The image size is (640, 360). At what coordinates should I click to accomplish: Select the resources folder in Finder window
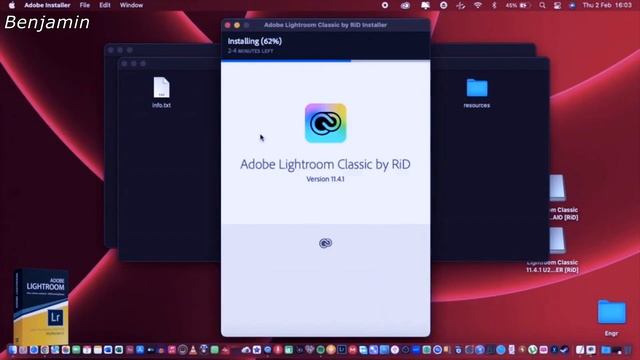tap(477, 93)
